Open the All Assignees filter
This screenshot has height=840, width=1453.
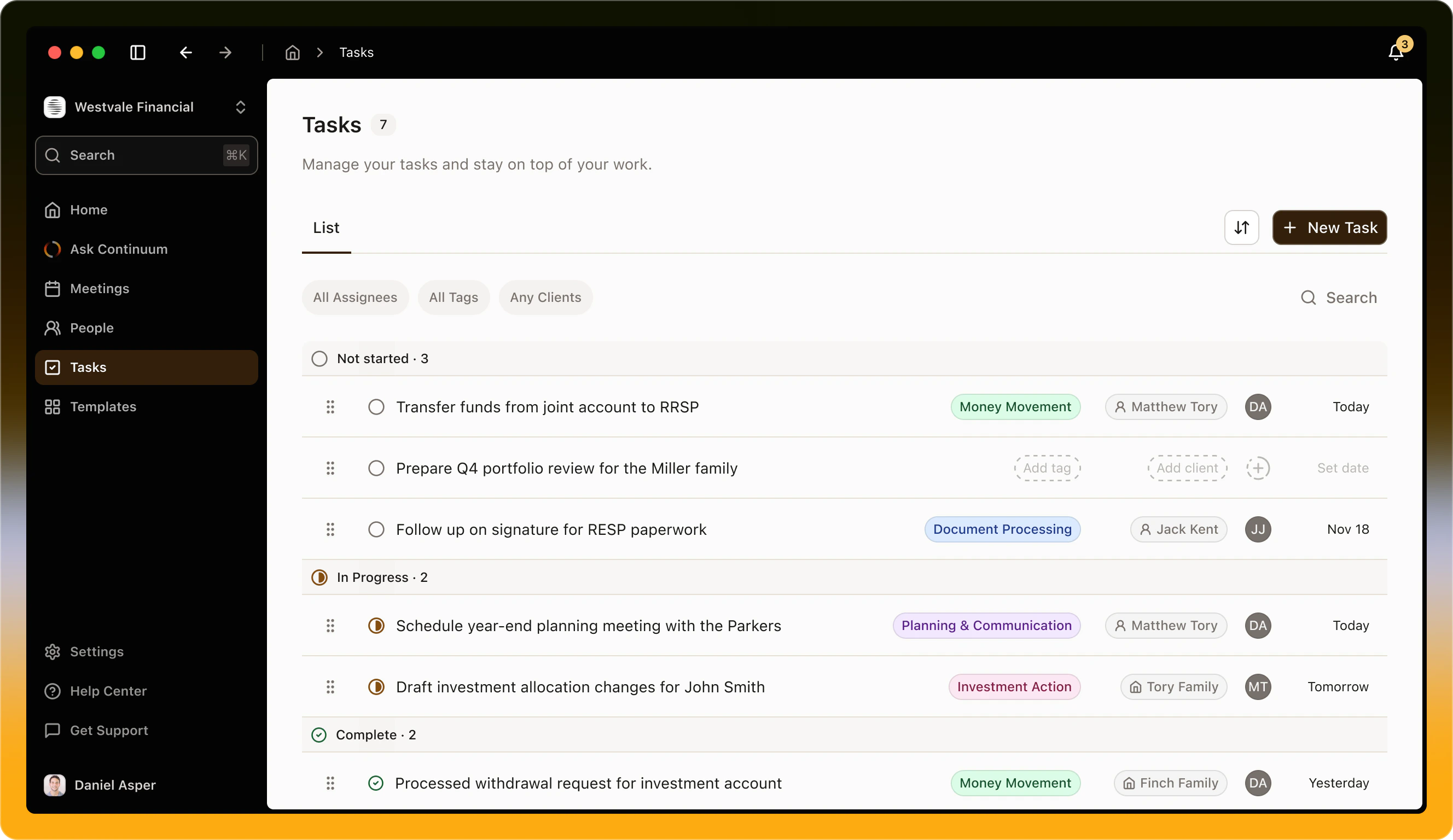(x=354, y=297)
